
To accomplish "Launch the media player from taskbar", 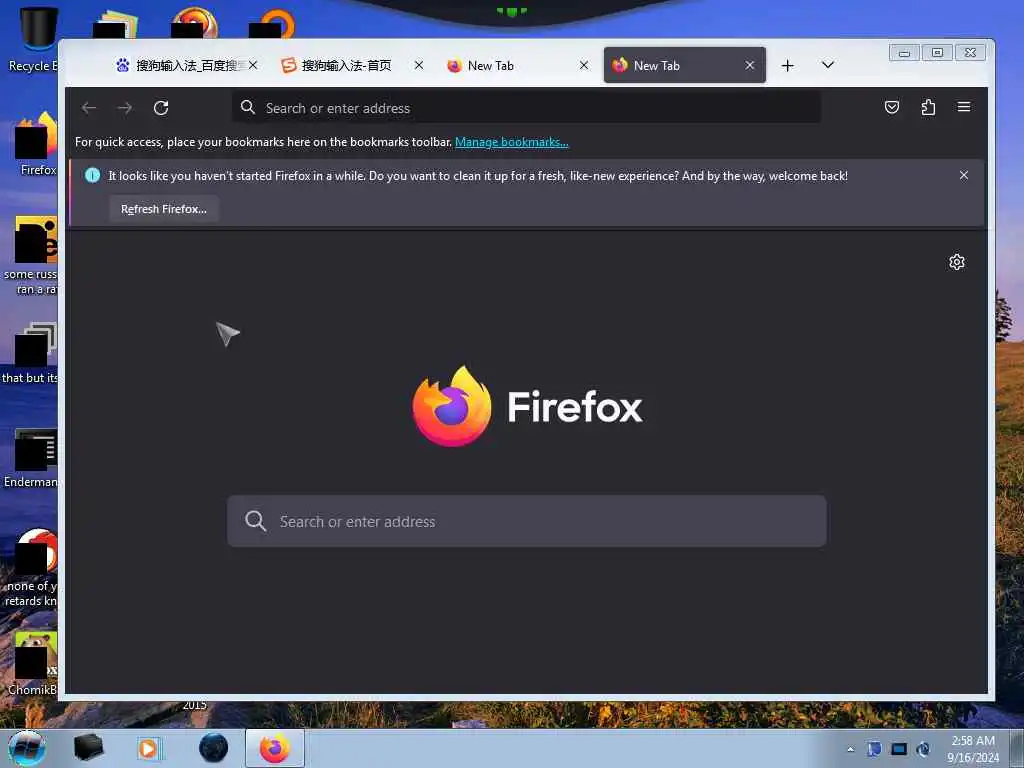I will (x=149, y=748).
